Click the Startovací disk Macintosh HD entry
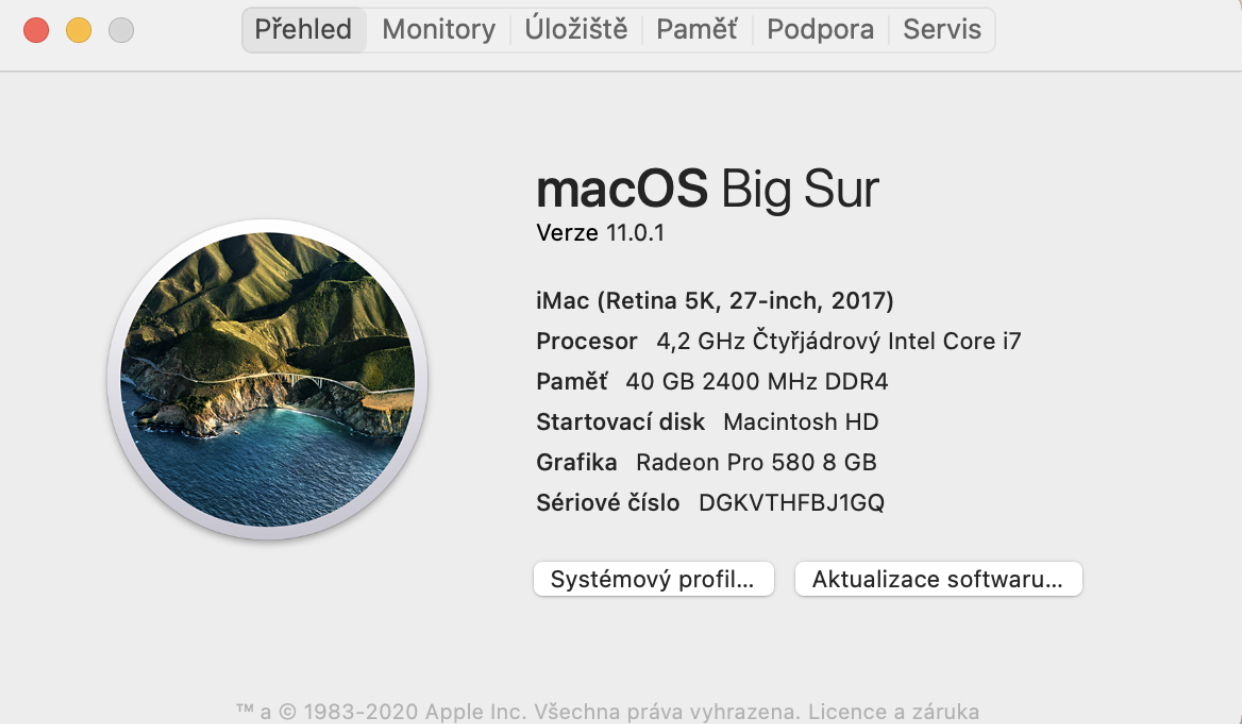This screenshot has height=724, width=1242. tap(707, 422)
